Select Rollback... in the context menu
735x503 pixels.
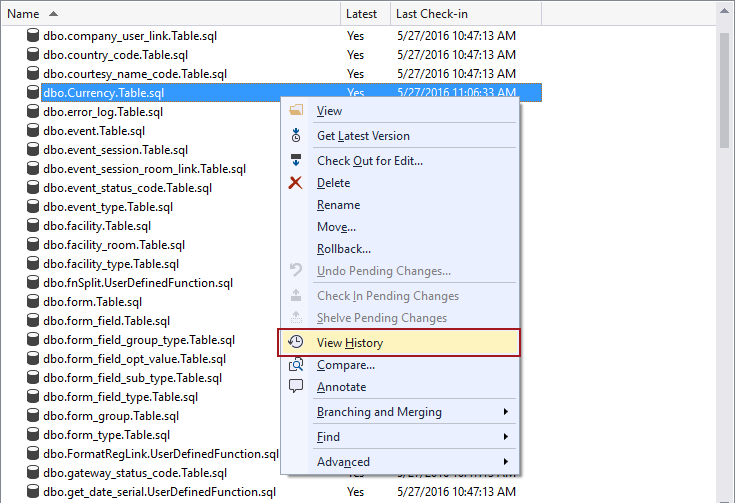pyautogui.click(x=344, y=249)
